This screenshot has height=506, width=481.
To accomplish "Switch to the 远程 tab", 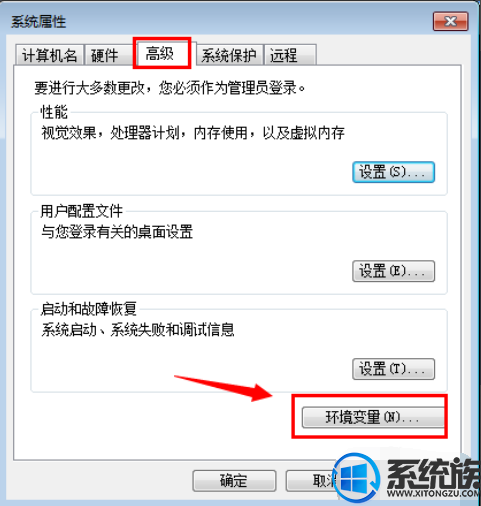I will tap(290, 55).
